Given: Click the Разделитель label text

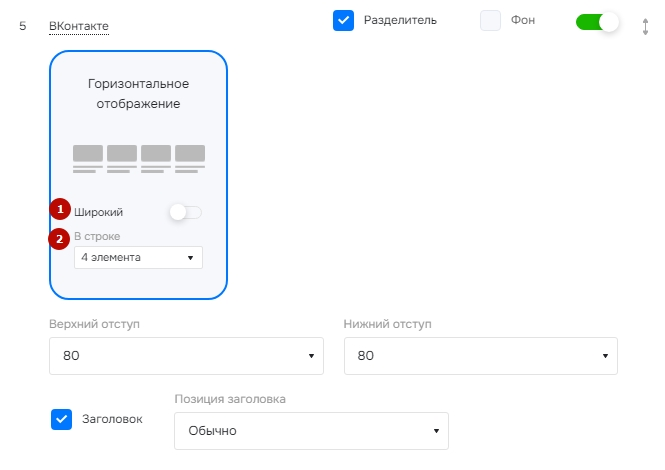Looking at the screenshot, I should click(x=400, y=20).
